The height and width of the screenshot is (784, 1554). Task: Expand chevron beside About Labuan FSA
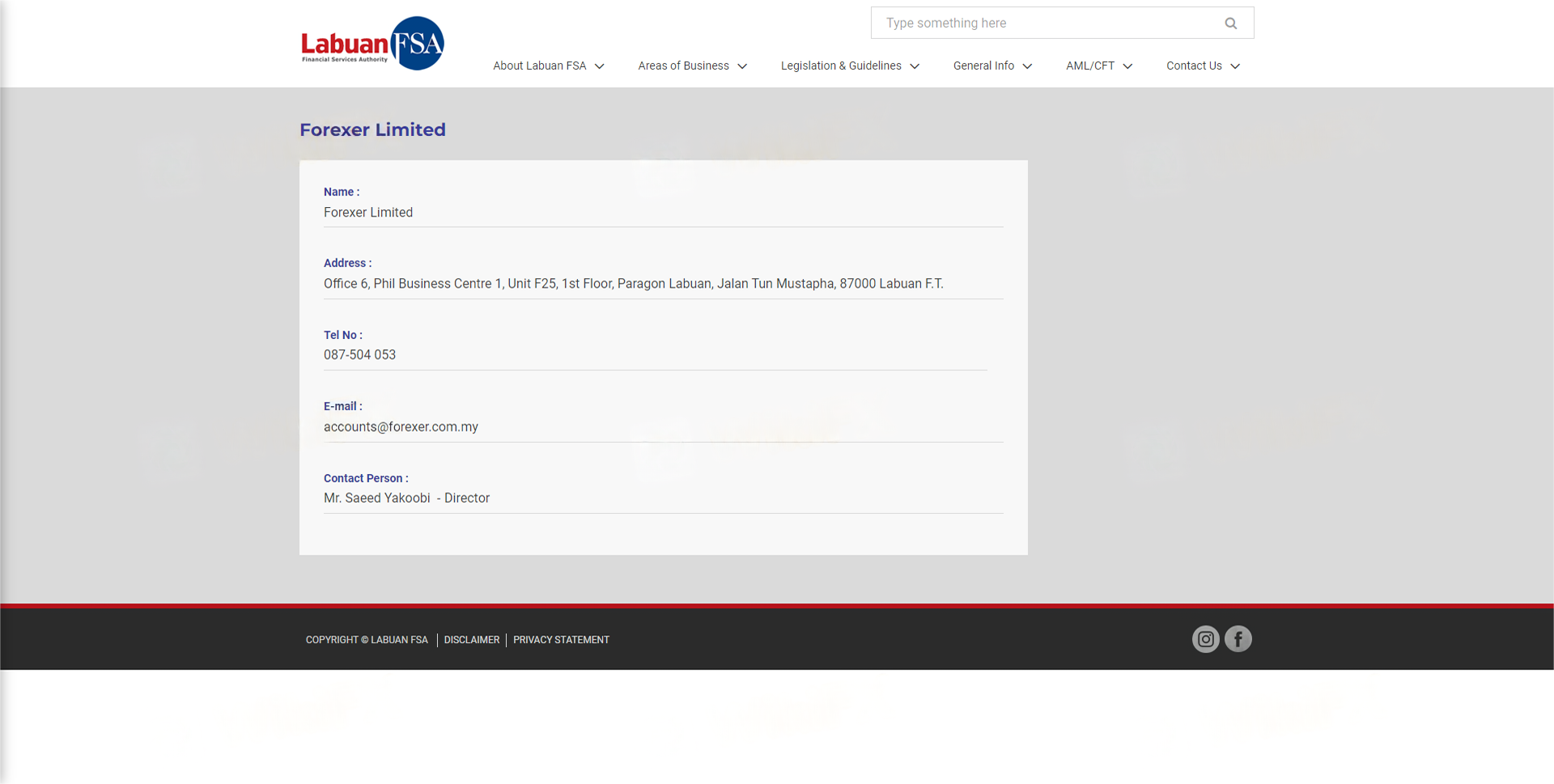600,66
